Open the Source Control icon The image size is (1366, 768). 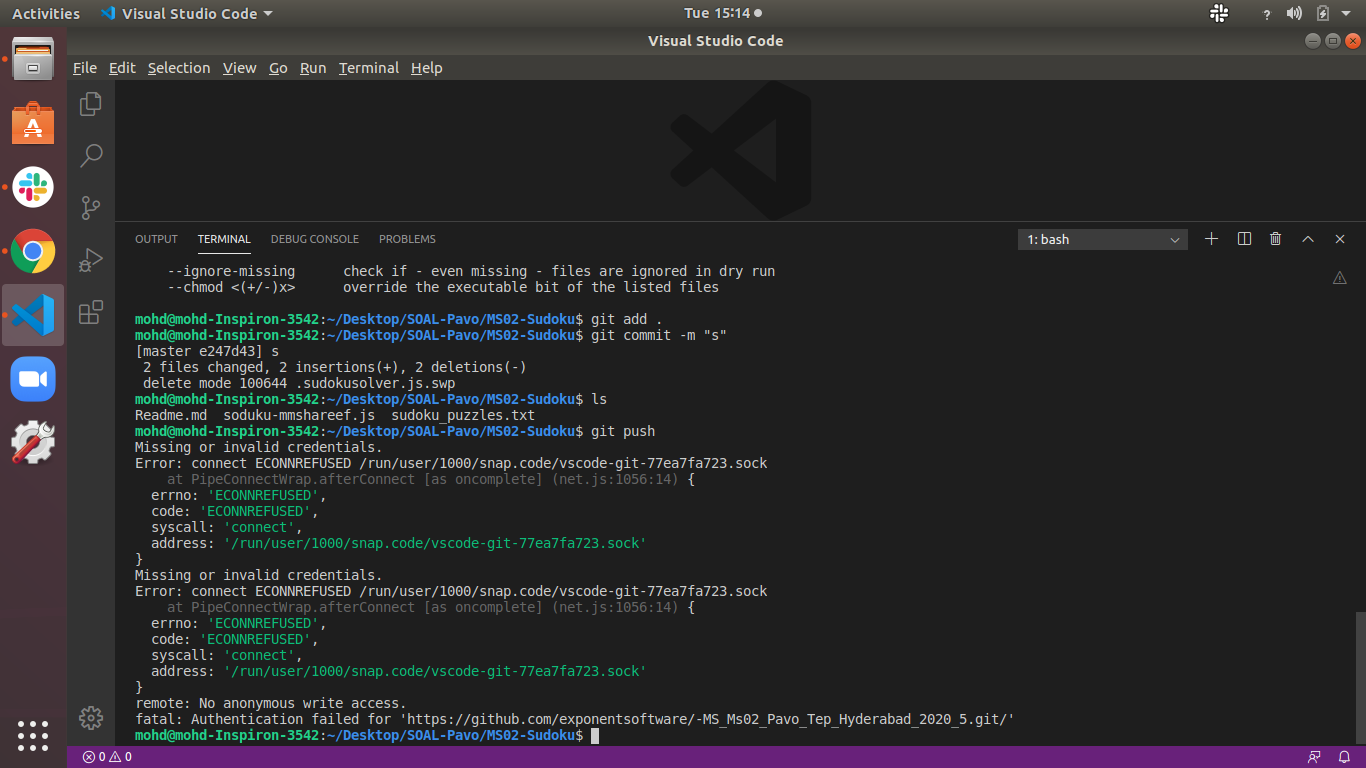click(90, 208)
